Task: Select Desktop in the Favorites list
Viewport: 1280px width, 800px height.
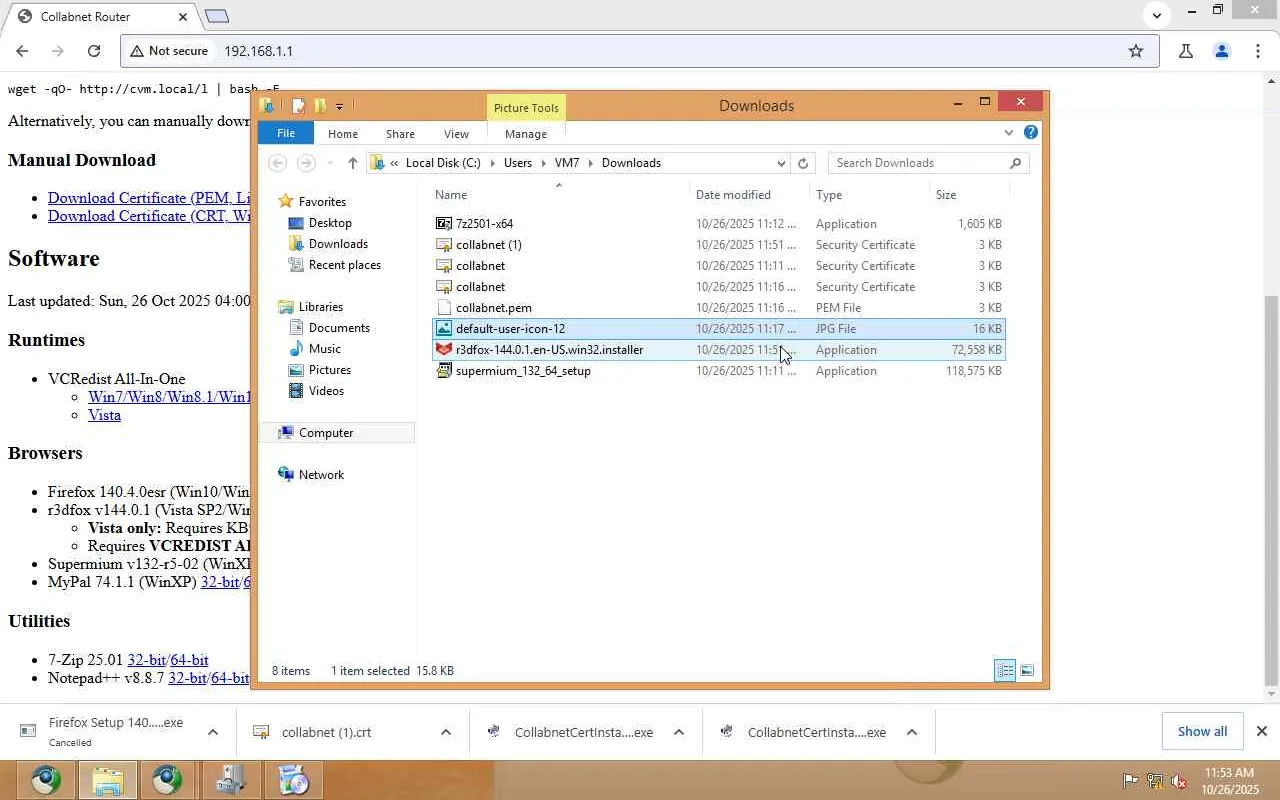Action: [330, 223]
